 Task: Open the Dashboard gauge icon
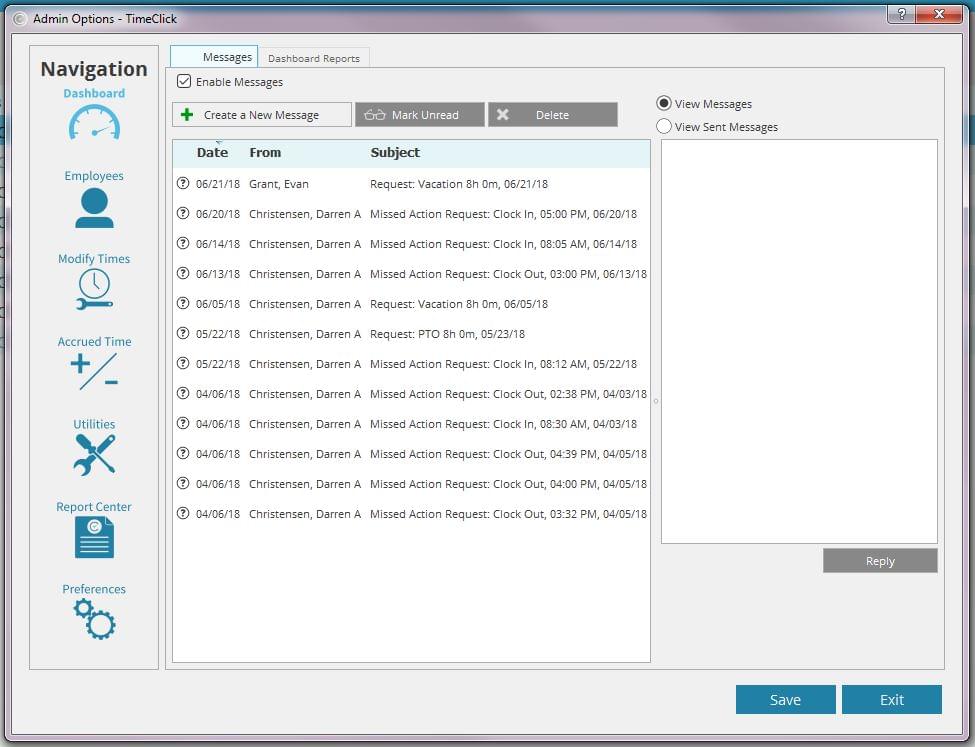[94, 123]
